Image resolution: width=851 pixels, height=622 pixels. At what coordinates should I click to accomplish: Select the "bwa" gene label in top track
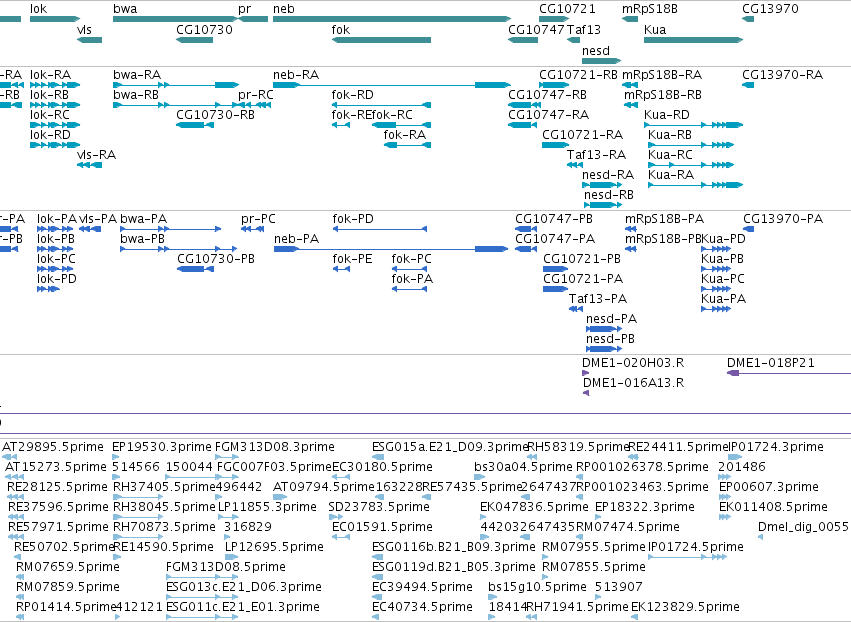click(125, 9)
